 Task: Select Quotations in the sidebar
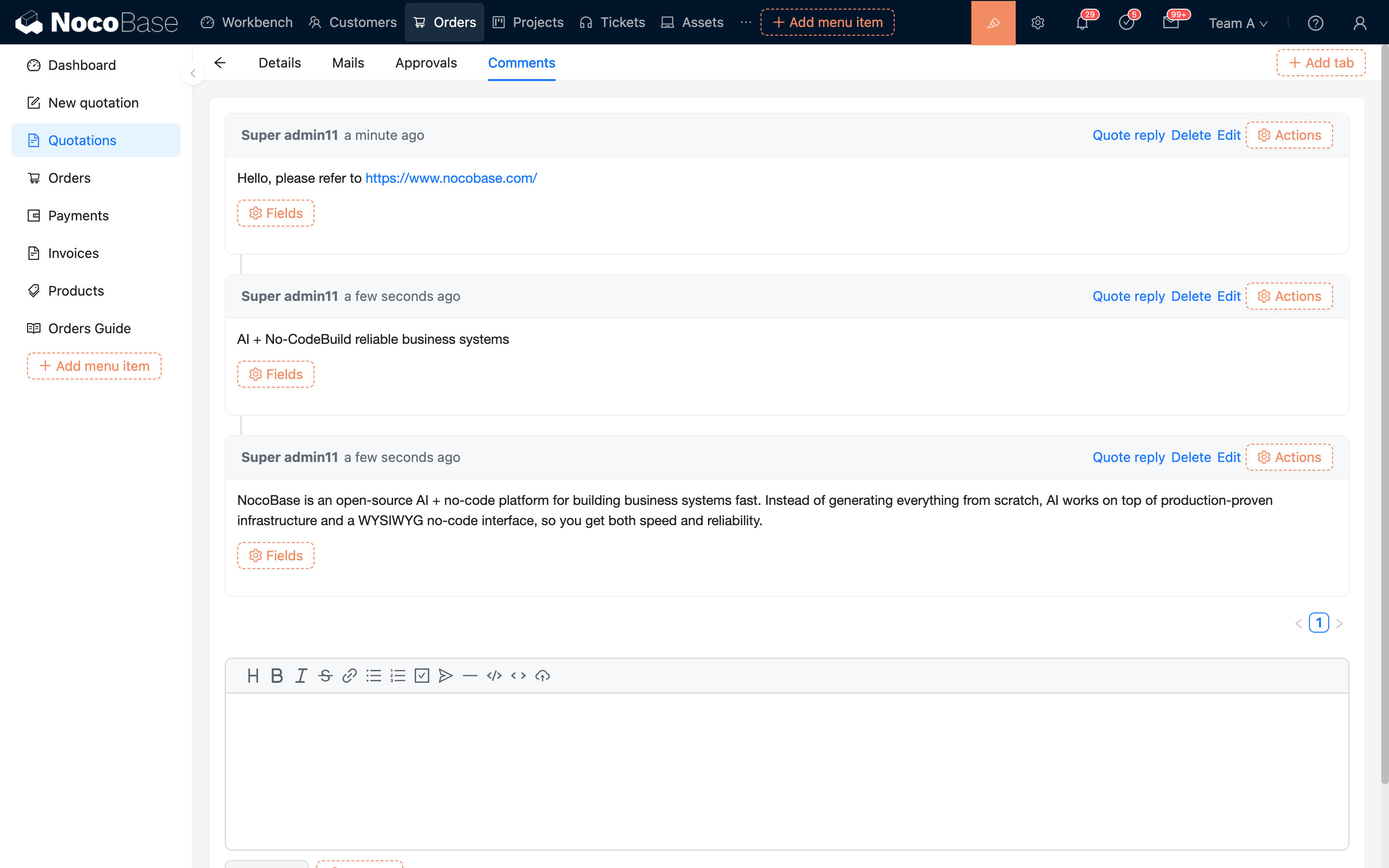coord(96,140)
